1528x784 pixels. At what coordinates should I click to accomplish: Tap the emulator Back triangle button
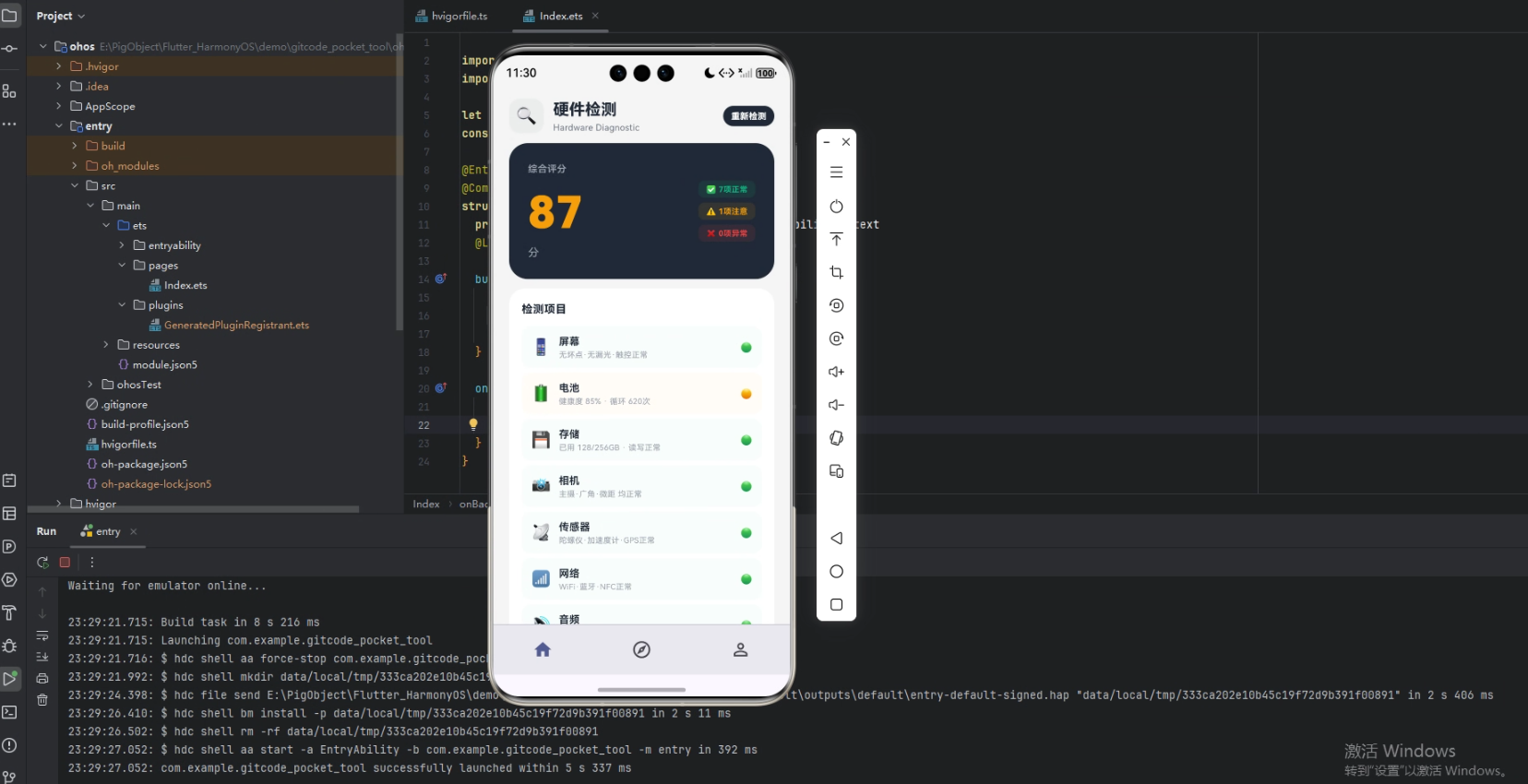pos(836,538)
